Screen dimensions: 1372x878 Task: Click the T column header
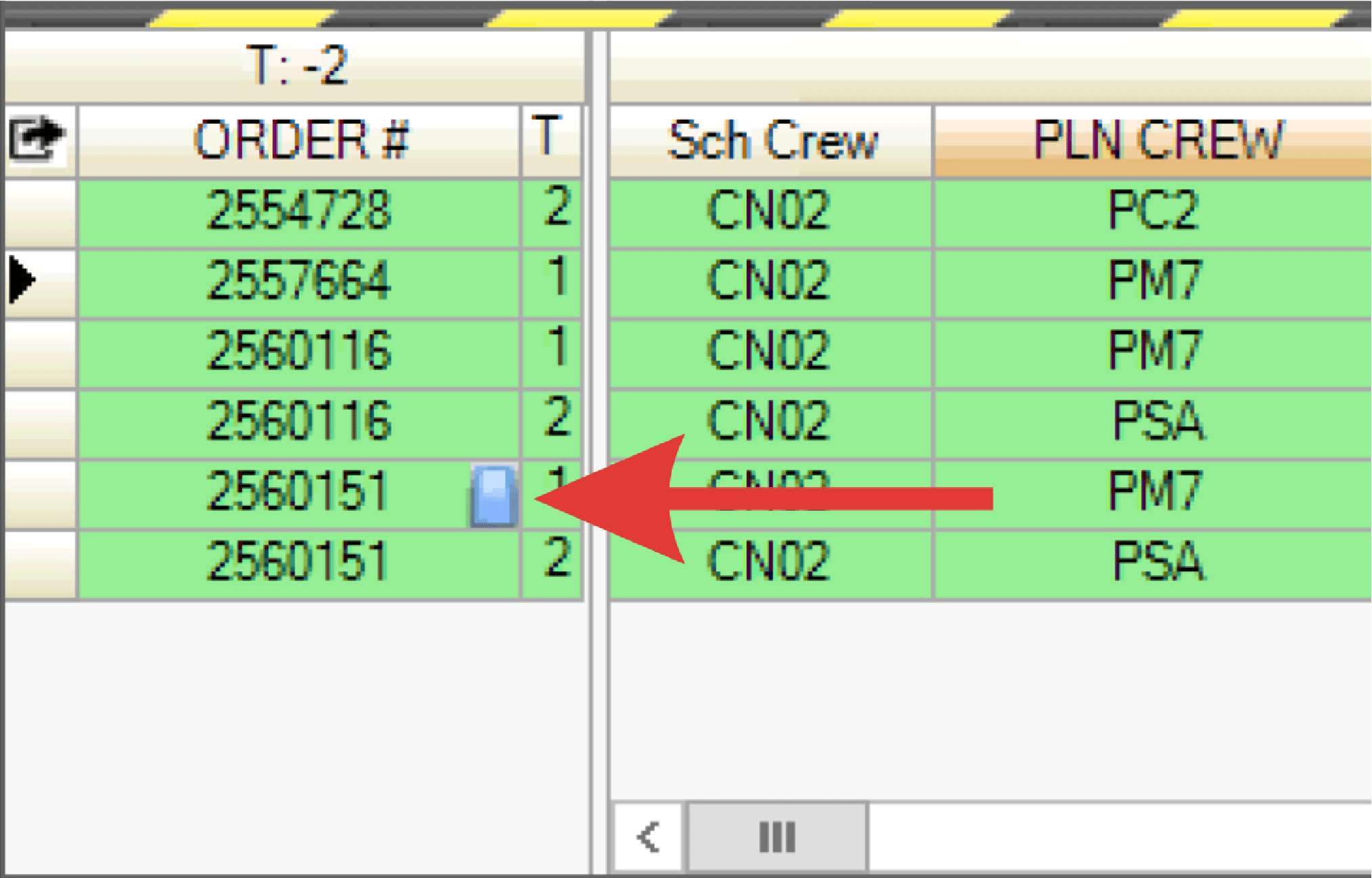[547, 138]
